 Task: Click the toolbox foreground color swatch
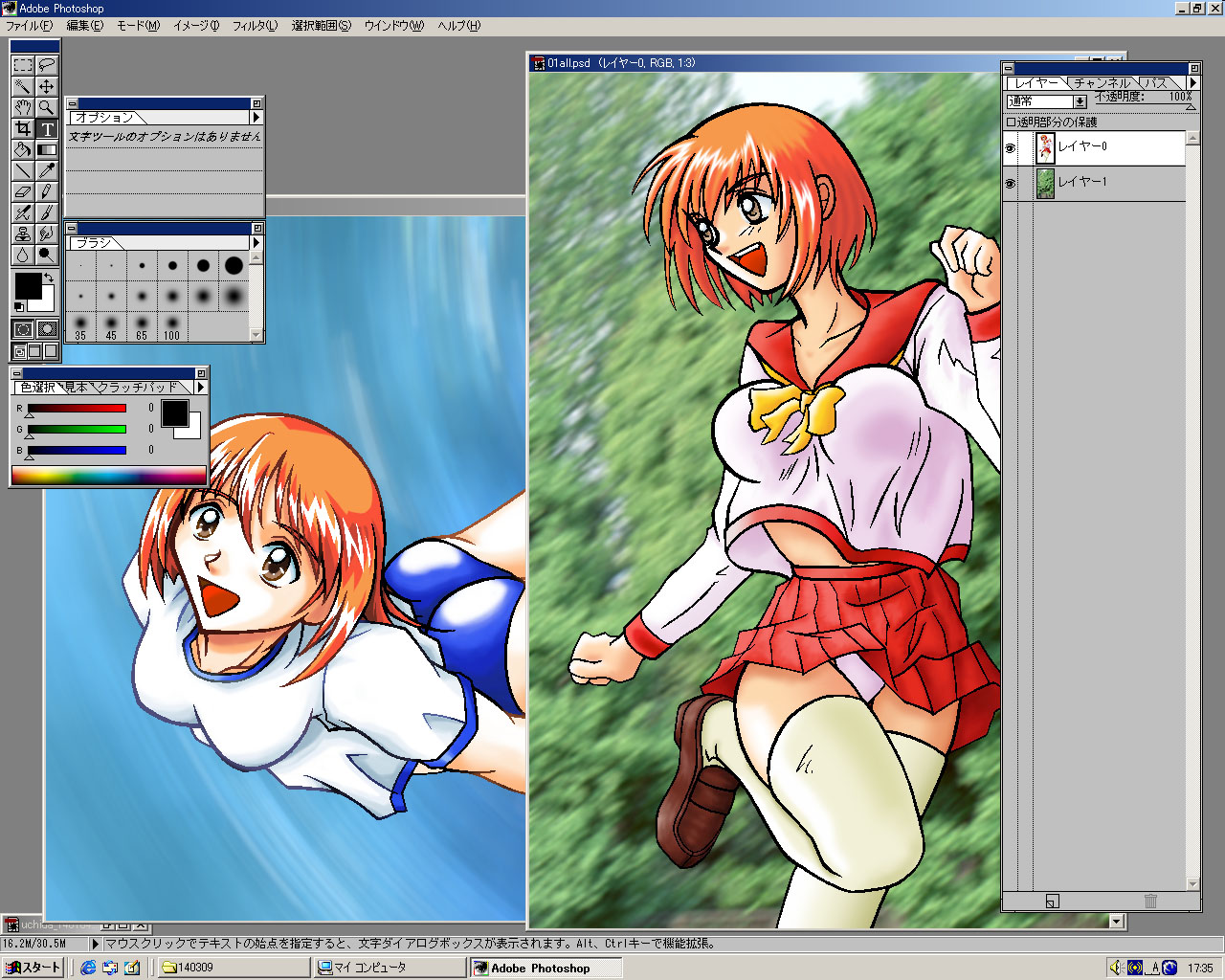[28, 284]
